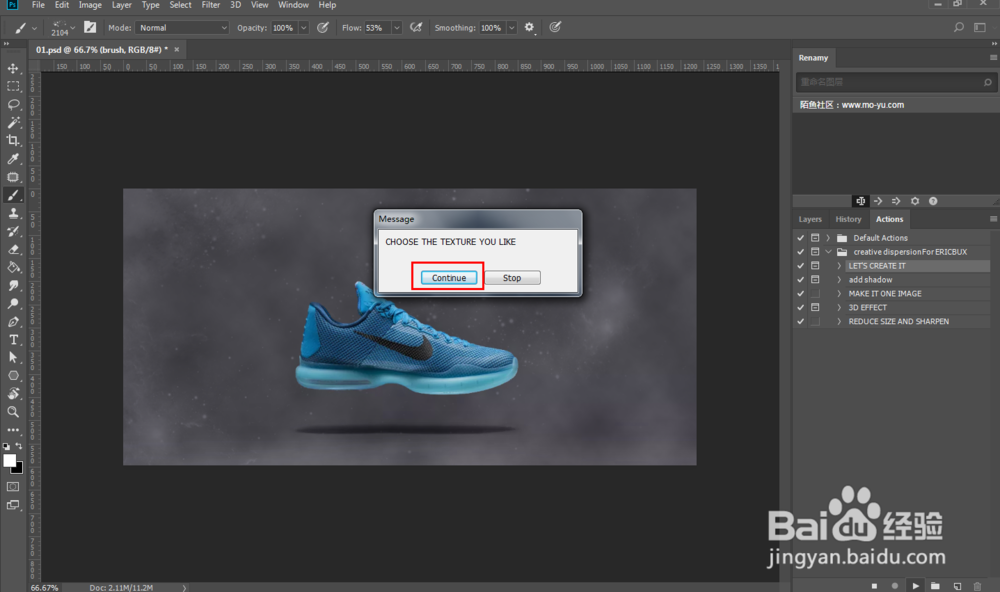Select the Zoom tool

coord(13,412)
